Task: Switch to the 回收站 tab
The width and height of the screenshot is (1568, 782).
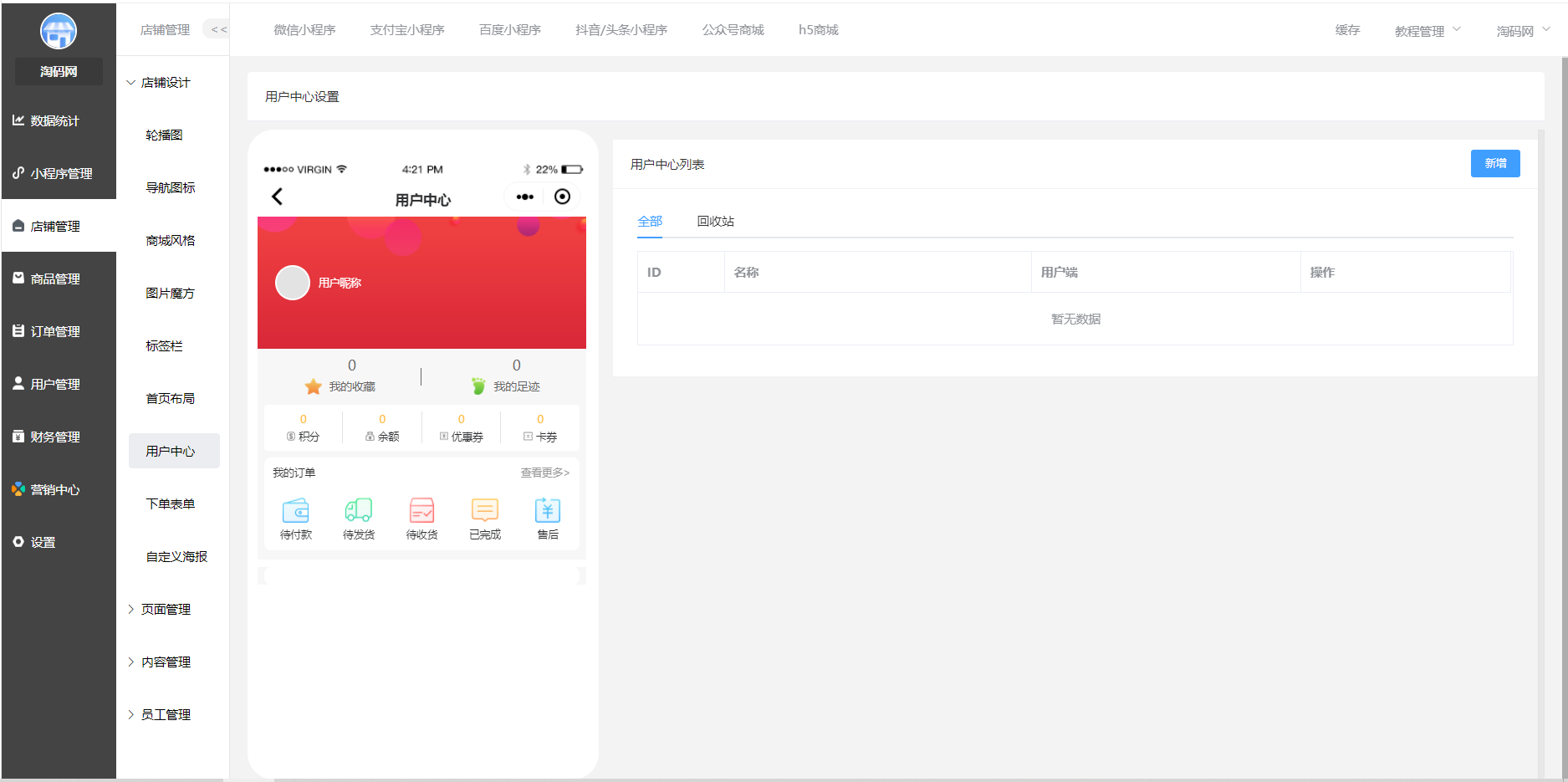Action: point(715,222)
